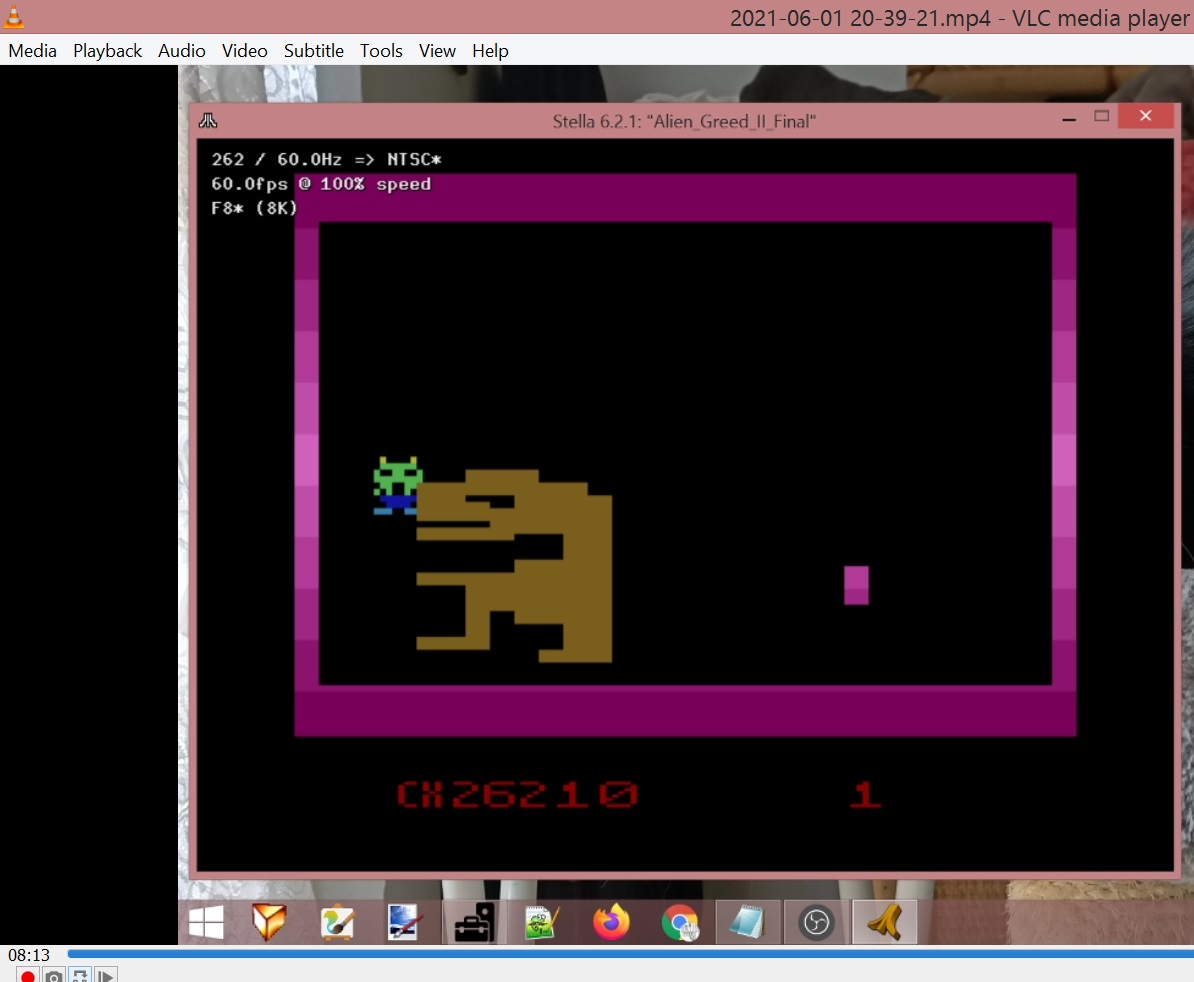This screenshot has width=1194, height=982.
Task: Click the OBS Studio icon in the taskbar
Action: point(816,922)
